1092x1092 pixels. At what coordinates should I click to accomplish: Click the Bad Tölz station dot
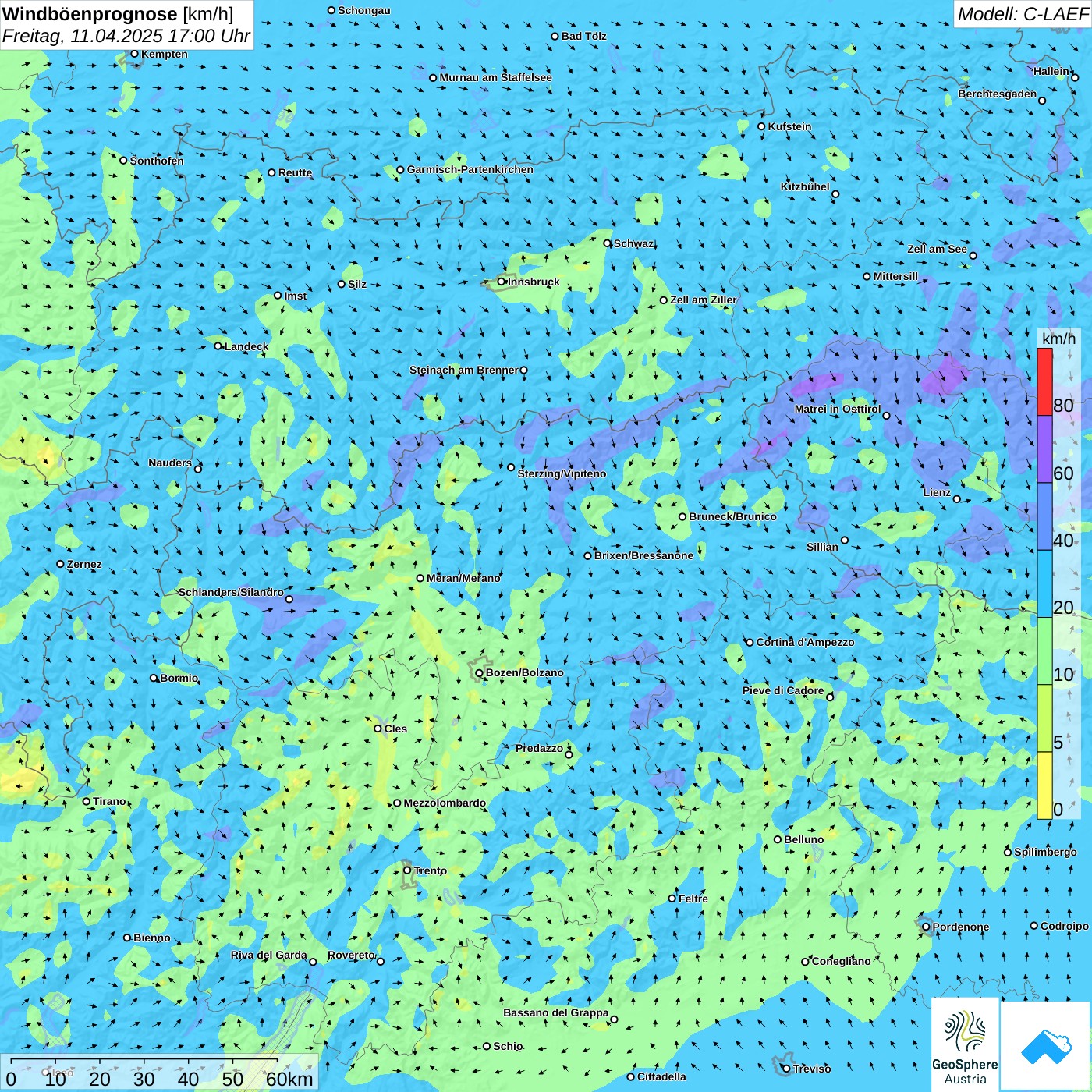pyautogui.click(x=555, y=36)
